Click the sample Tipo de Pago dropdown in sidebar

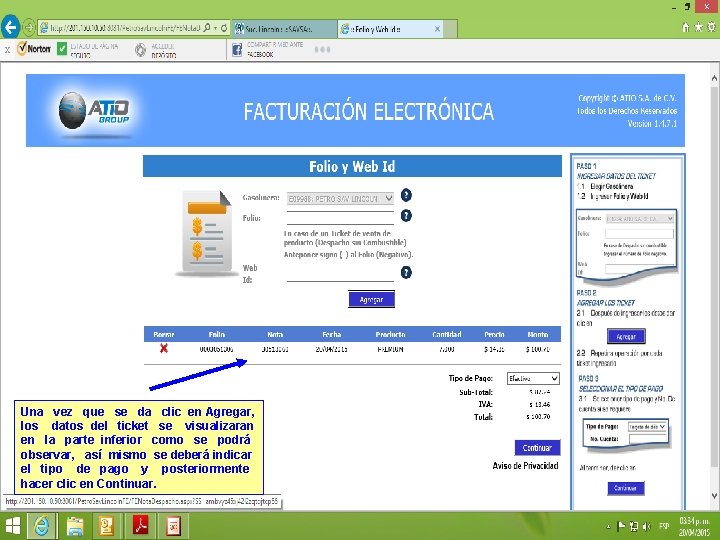[x=647, y=427]
